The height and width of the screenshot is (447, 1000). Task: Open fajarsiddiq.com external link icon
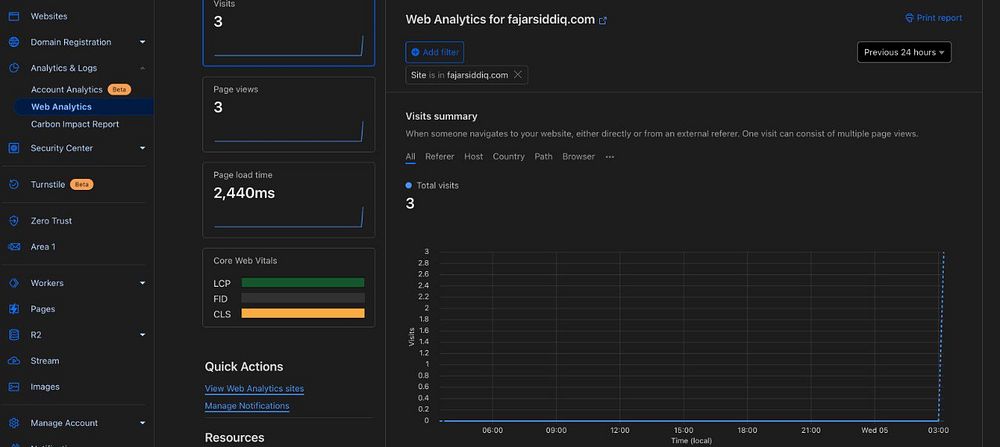click(603, 20)
